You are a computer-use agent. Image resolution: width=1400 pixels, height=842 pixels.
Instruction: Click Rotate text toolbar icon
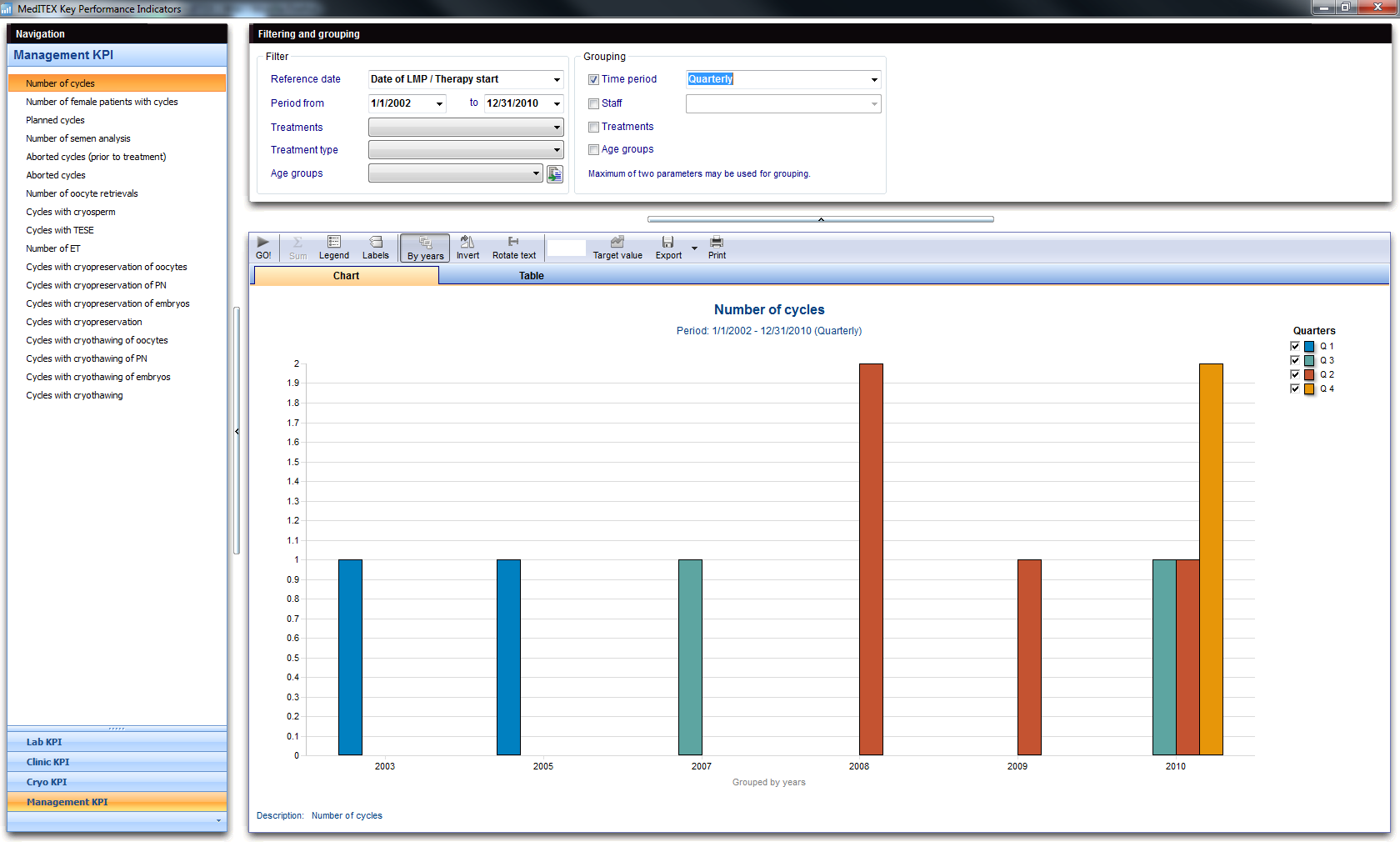coord(513,248)
